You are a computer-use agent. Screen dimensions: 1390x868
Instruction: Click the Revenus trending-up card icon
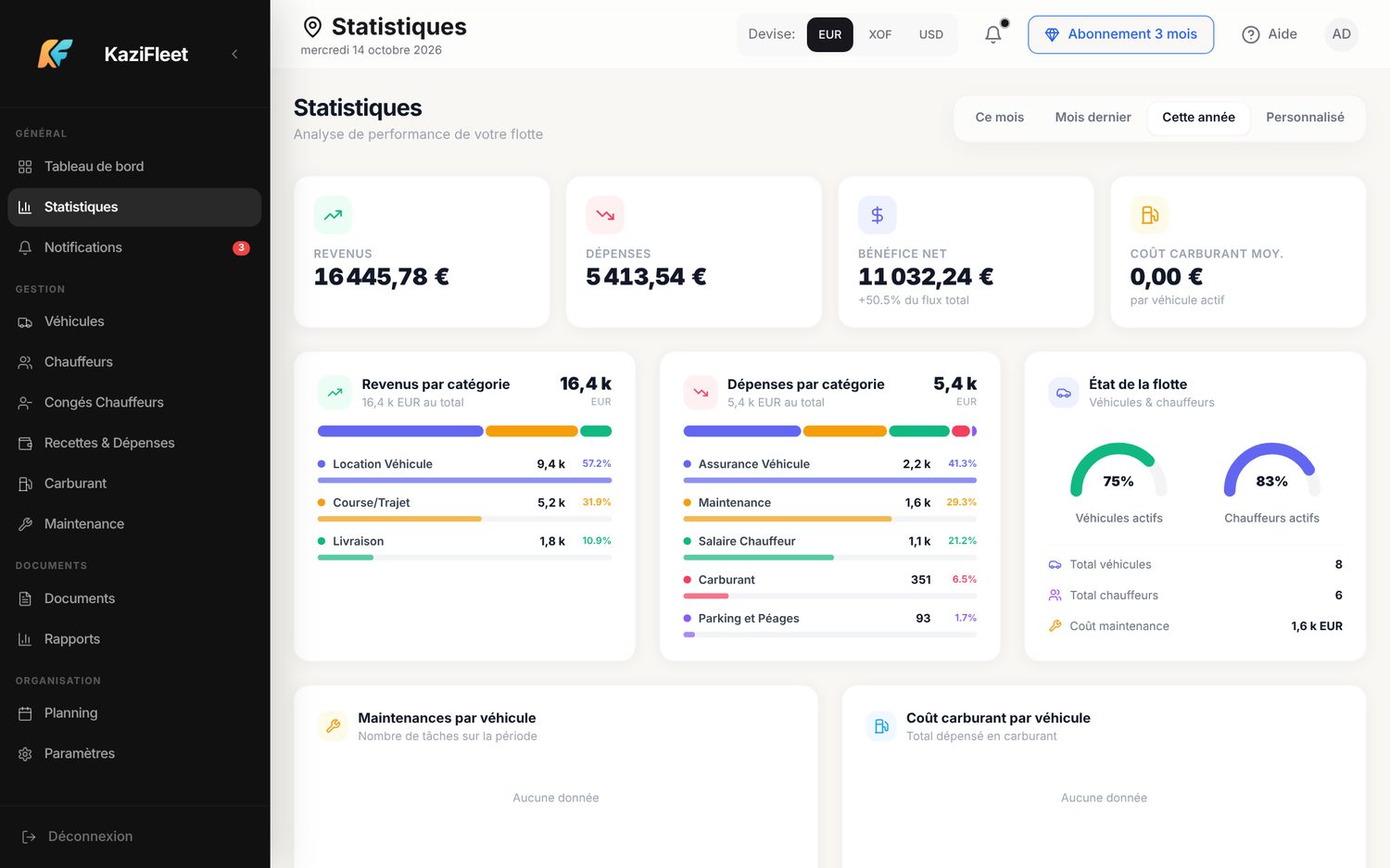(333, 215)
